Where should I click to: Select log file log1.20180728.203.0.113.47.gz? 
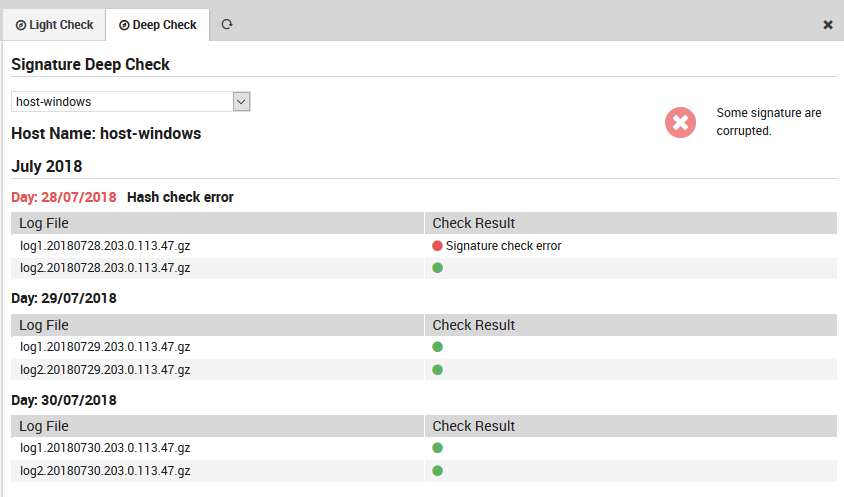105,246
